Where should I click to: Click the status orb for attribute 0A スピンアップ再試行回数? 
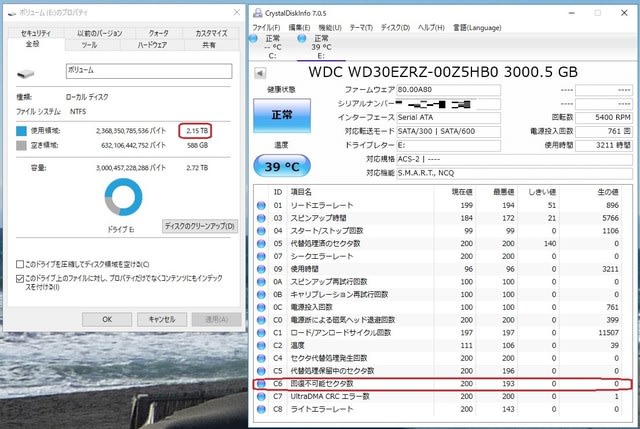261,282
